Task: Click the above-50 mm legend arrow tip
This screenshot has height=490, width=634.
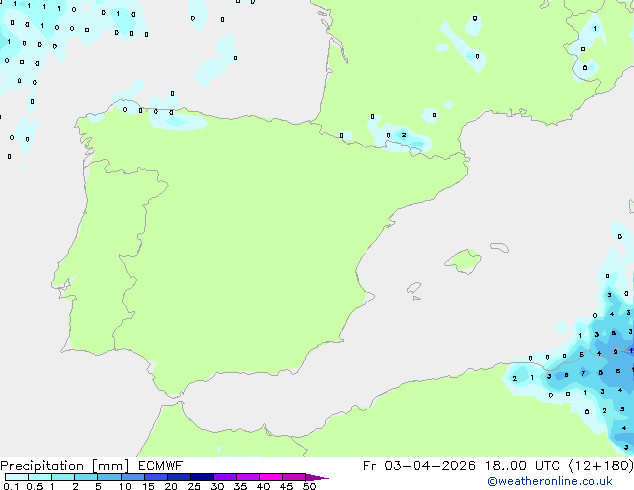Action: 317,477
